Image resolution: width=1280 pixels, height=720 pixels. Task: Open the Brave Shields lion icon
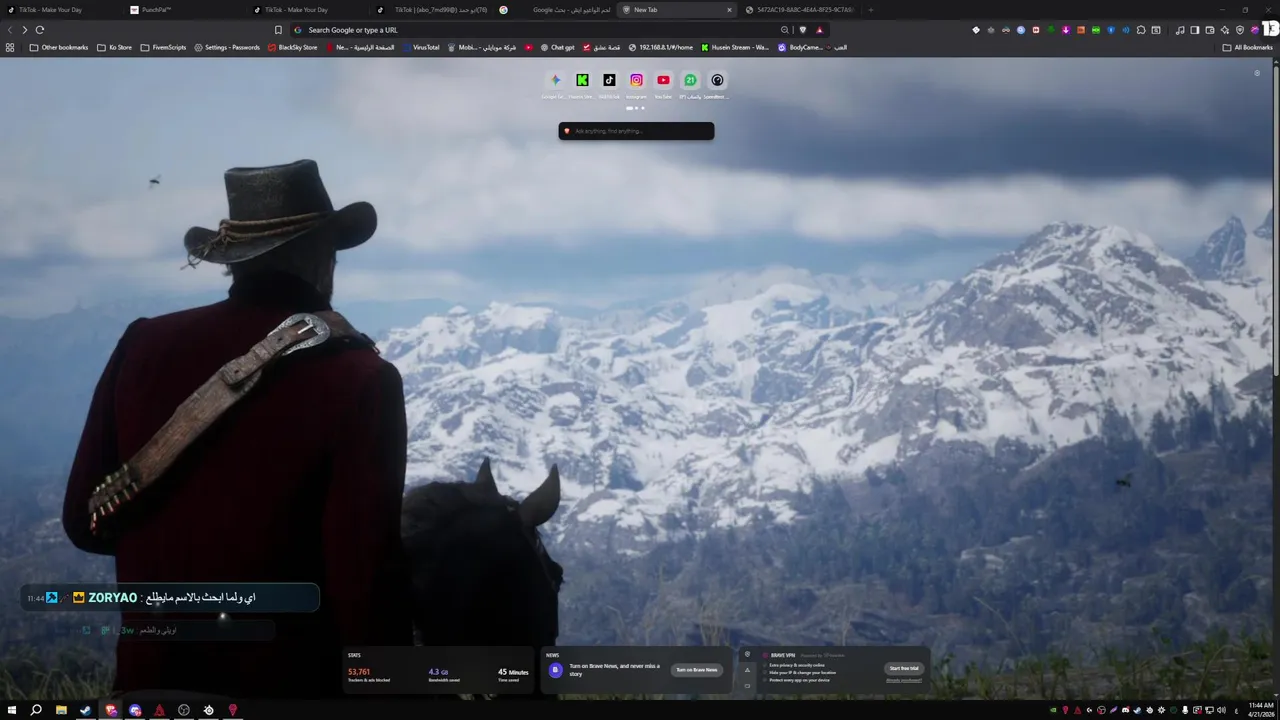(x=803, y=30)
